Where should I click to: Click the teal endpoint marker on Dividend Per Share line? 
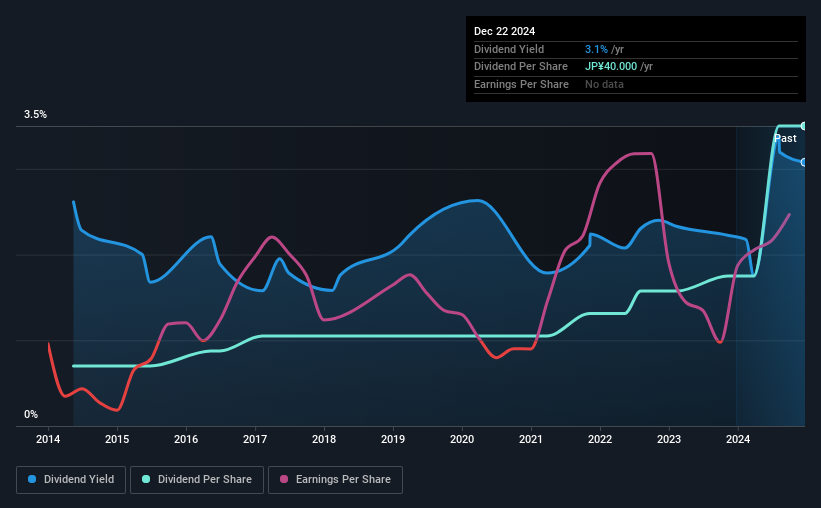[x=804, y=126]
